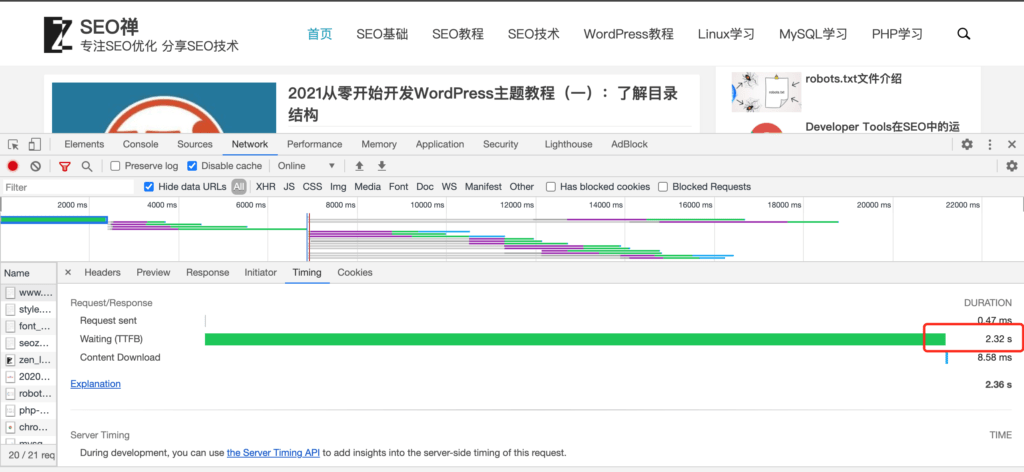Open the Headers tab in request details
The image size is (1024, 472).
point(102,273)
